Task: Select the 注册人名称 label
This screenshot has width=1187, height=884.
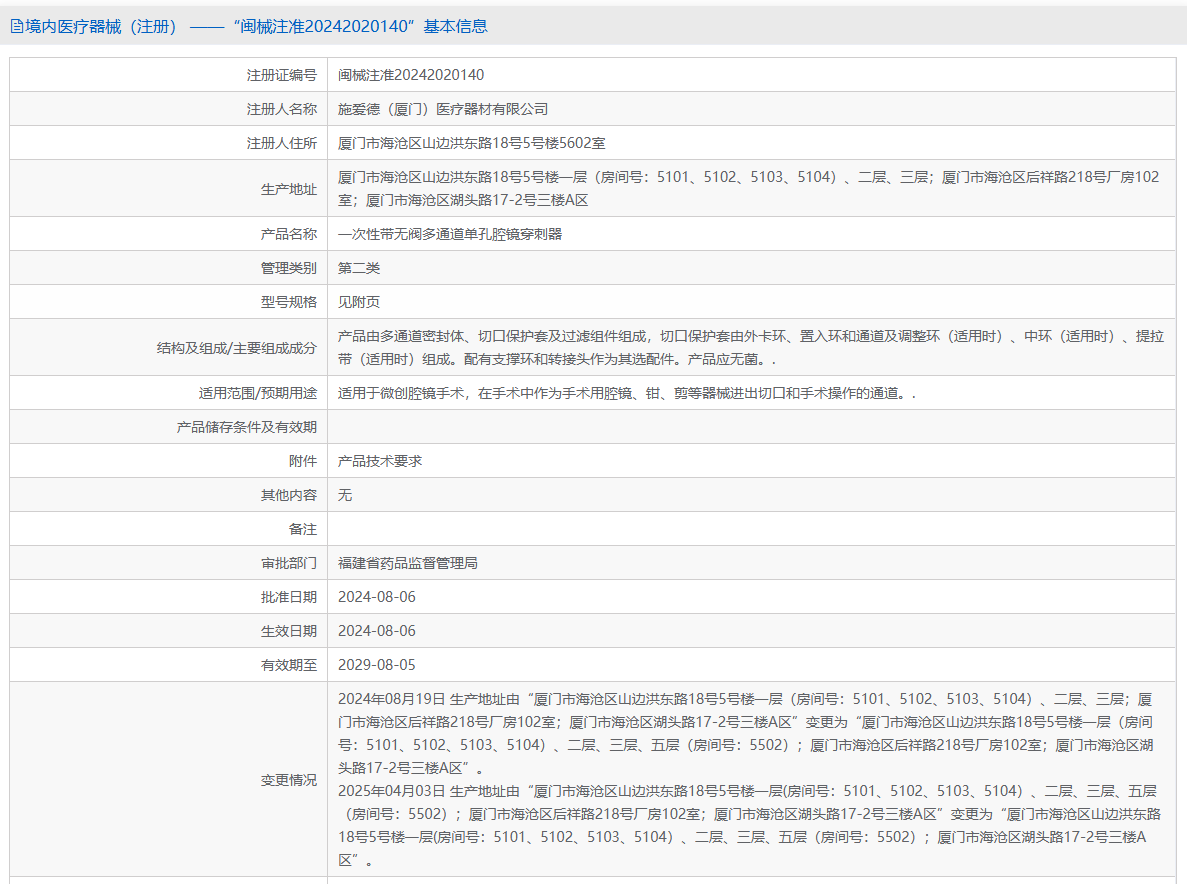Action: coord(282,109)
